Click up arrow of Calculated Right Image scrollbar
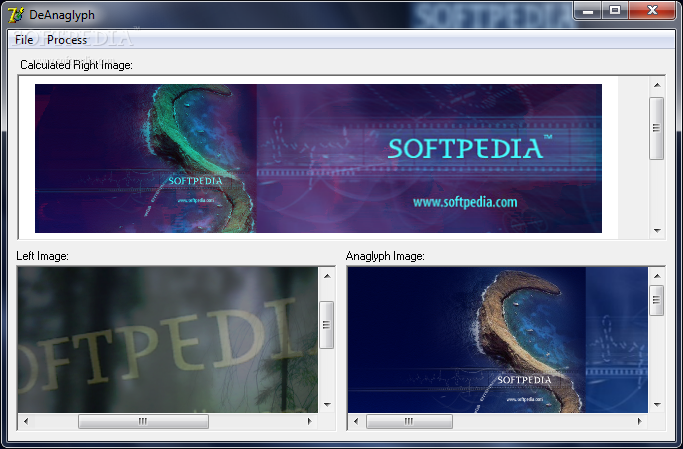This screenshot has height=449, width=683. [657, 85]
